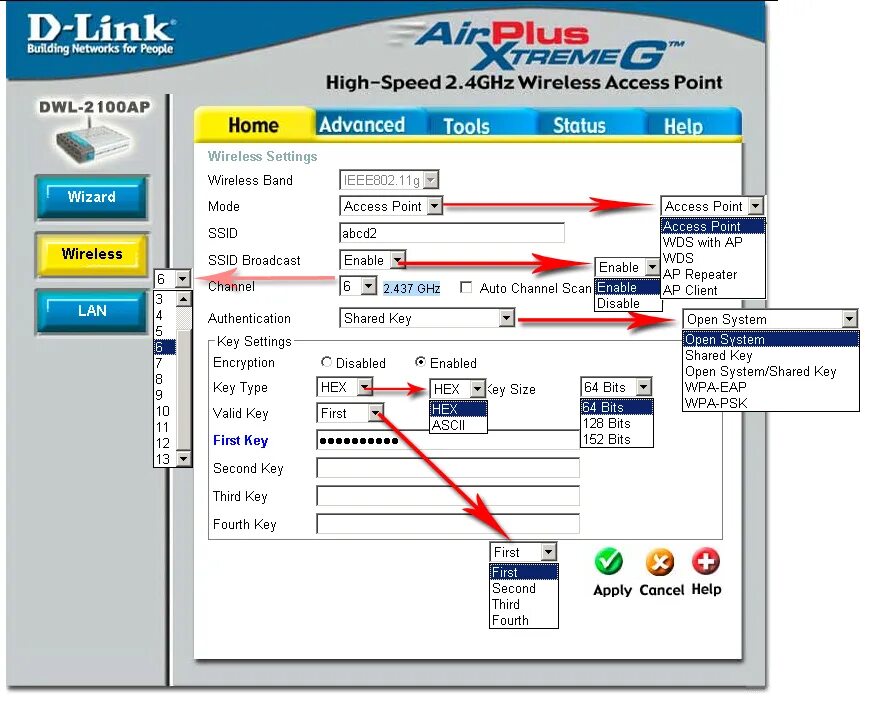Select channel 3 in the channel list
Screen dimensions: 878x702
coord(165,299)
